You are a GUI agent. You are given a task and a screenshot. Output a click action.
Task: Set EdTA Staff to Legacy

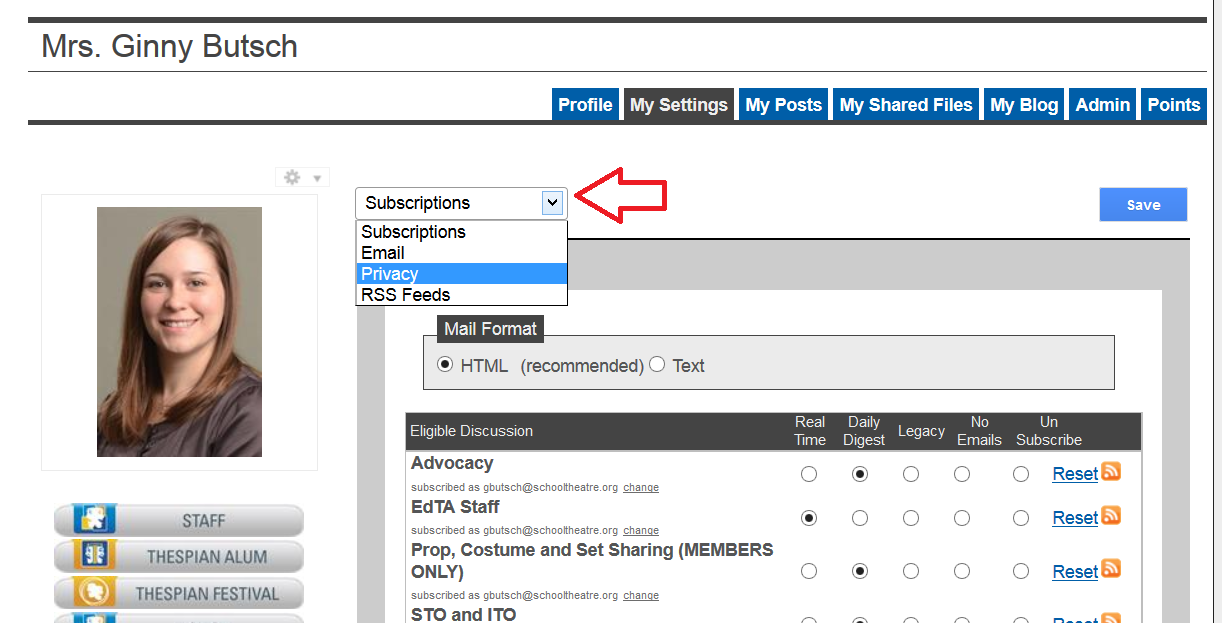tap(911, 518)
